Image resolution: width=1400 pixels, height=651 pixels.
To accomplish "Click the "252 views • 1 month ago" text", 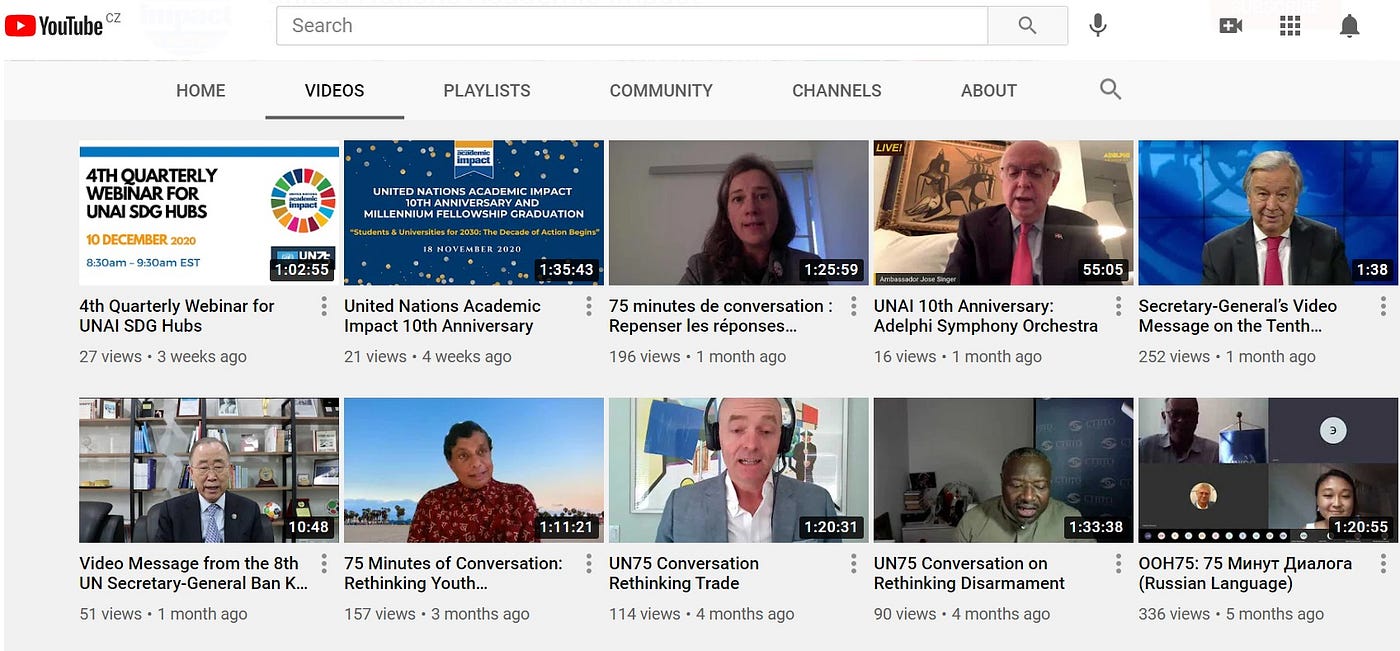I will [1227, 357].
